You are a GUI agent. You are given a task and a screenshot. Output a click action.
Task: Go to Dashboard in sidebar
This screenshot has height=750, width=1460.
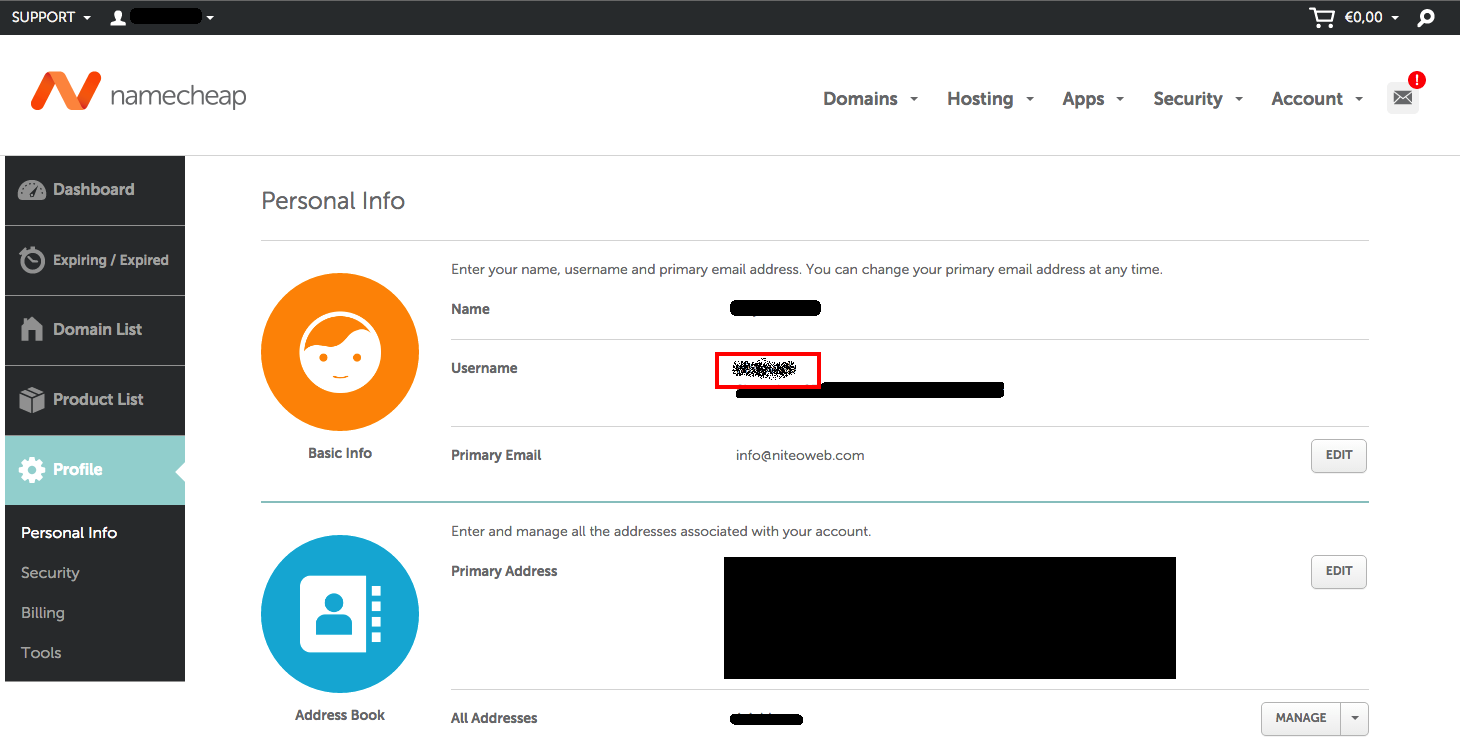(95, 190)
